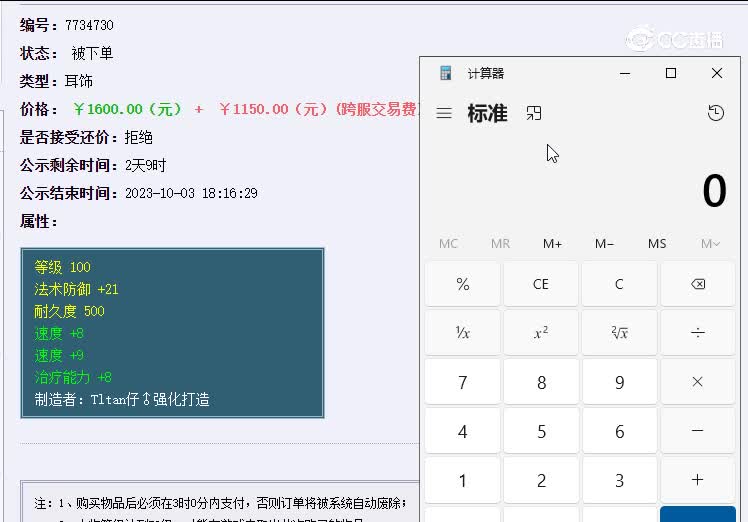Open the calculator hamburger navigation menu

pyautogui.click(x=444, y=113)
